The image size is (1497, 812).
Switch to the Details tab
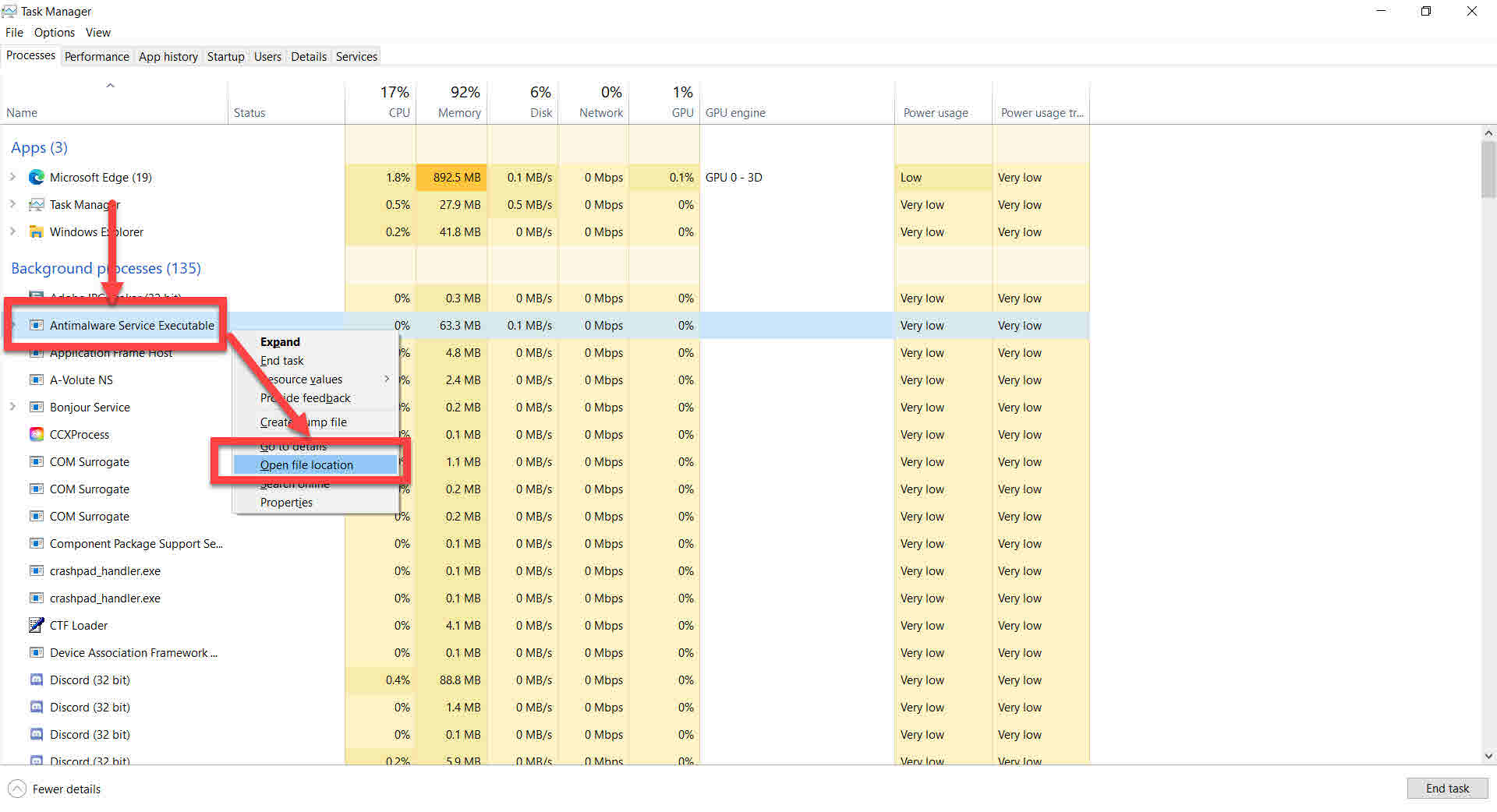click(x=309, y=57)
